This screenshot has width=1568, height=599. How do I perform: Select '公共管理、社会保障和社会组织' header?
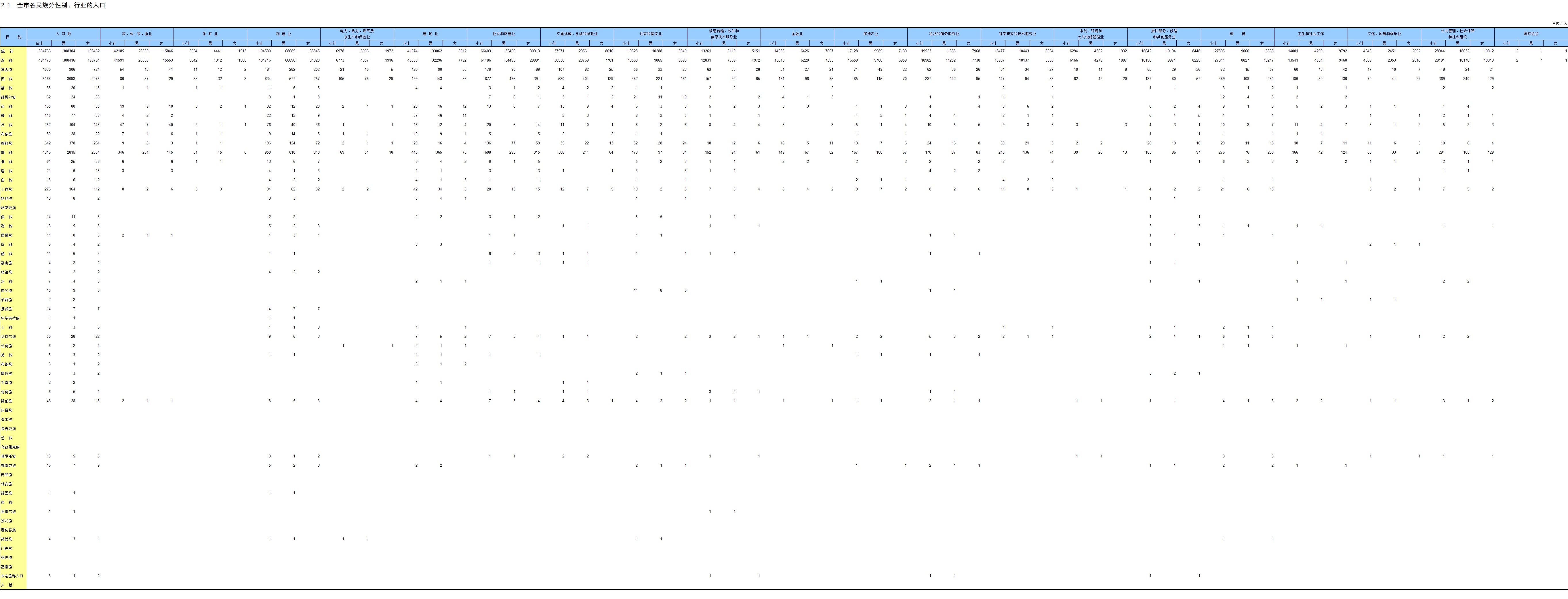tap(1457, 33)
